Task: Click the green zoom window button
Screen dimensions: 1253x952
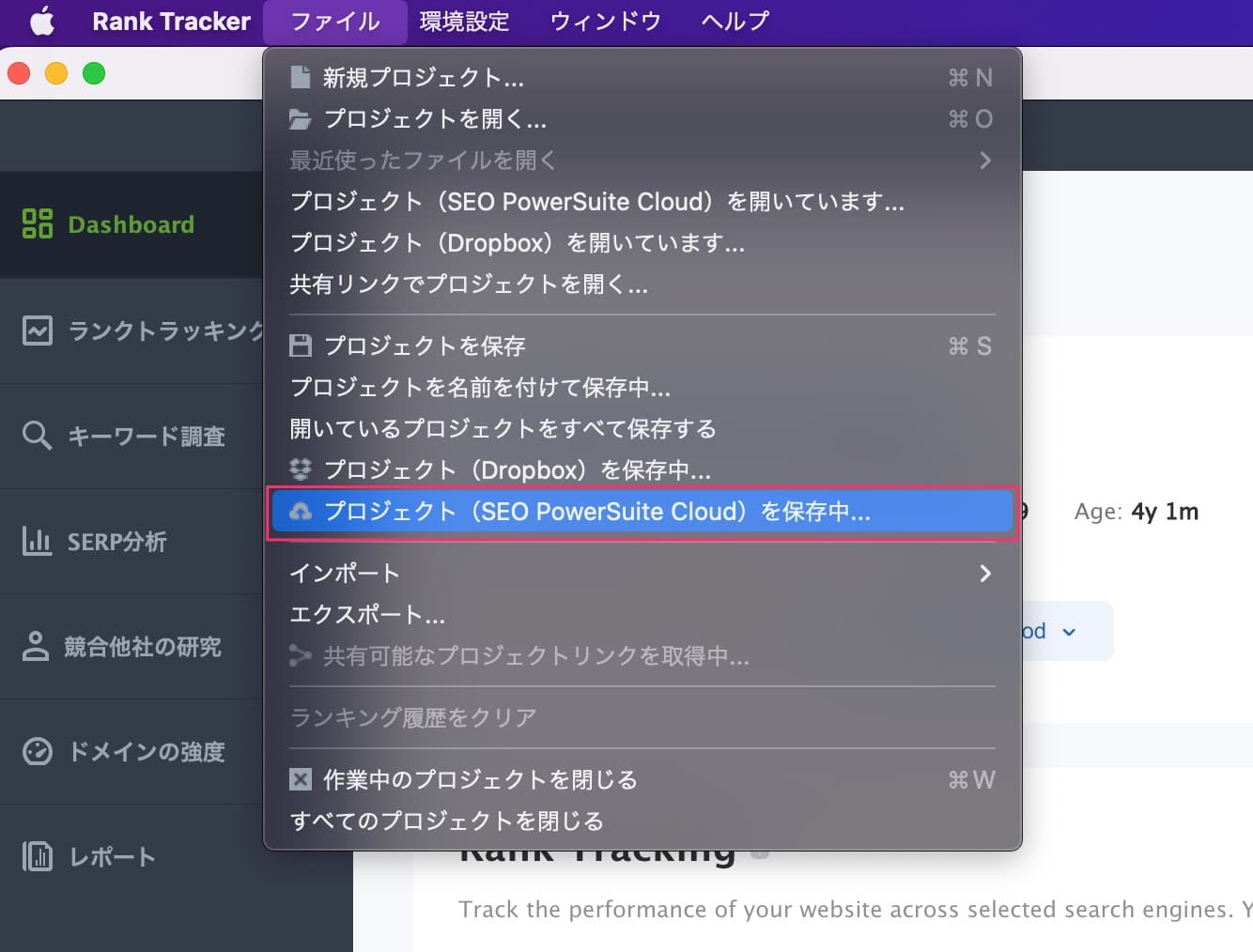Action: 94,73
